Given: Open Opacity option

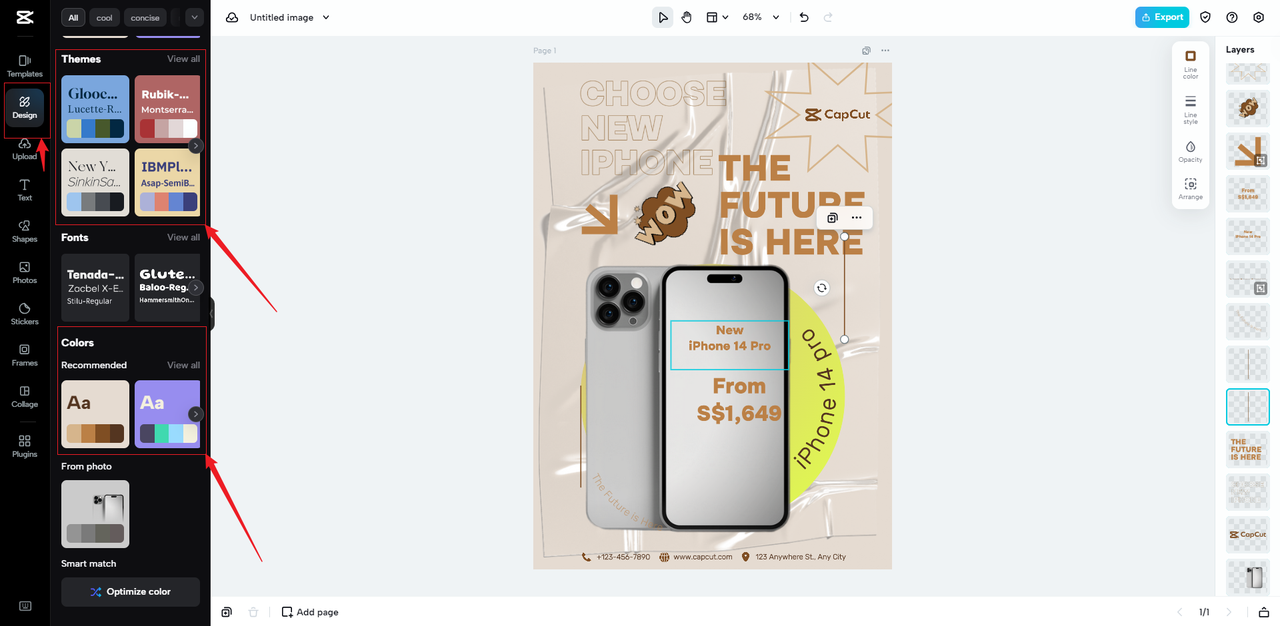Looking at the screenshot, I should pos(1190,150).
